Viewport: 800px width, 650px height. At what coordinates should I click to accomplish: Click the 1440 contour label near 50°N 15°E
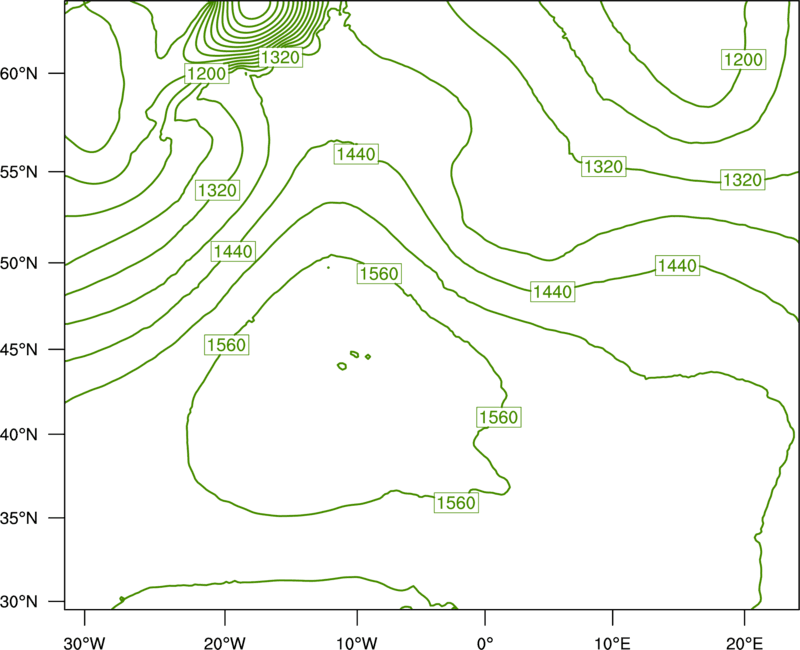(678, 266)
